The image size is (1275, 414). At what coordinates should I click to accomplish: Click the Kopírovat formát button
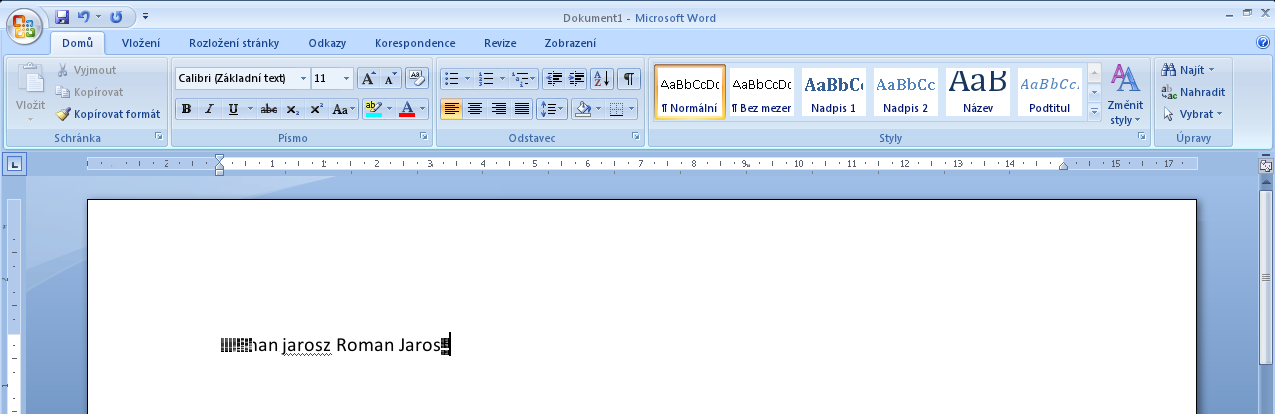pyautogui.click(x=108, y=114)
